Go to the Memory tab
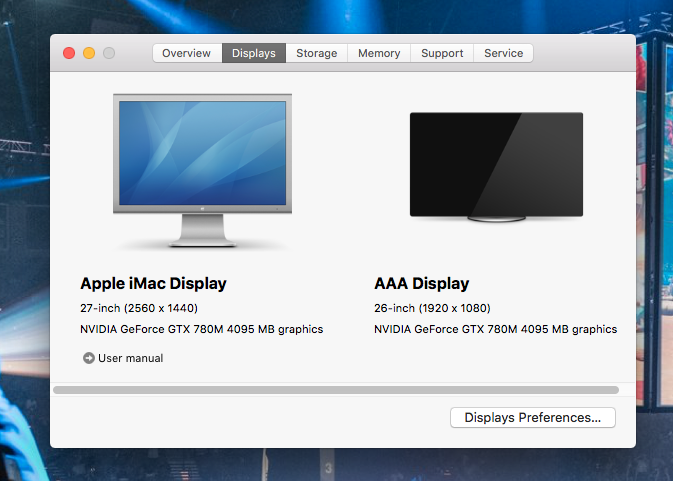Viewport: 673px width, 481px height. pyautogui.click(x=379, y=53)
